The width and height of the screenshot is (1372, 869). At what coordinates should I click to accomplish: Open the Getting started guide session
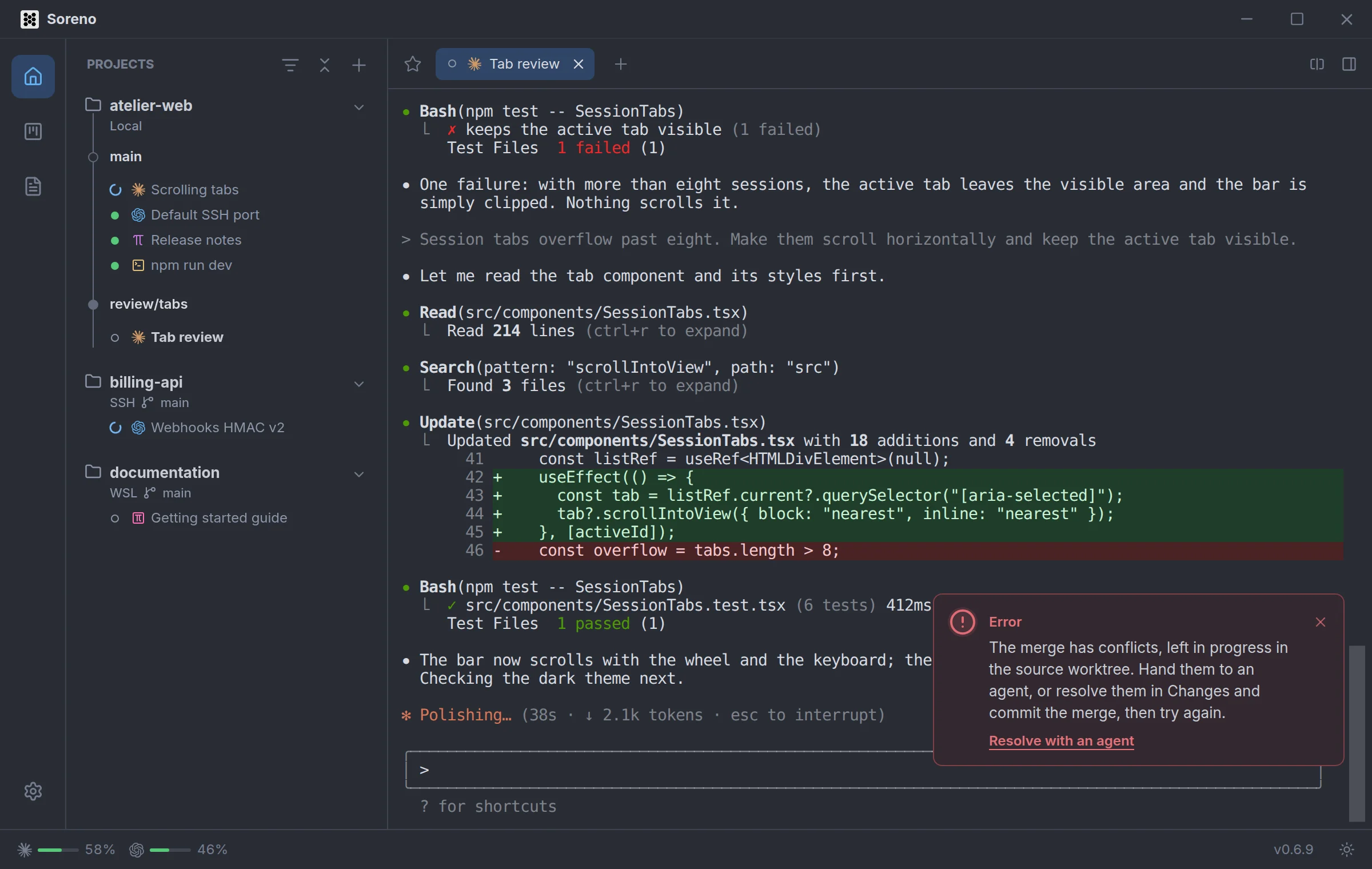click(x=218, y=518)
